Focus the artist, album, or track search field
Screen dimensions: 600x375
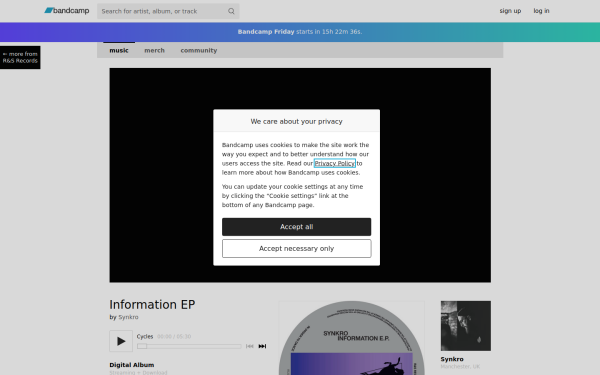tap(168, 11)
